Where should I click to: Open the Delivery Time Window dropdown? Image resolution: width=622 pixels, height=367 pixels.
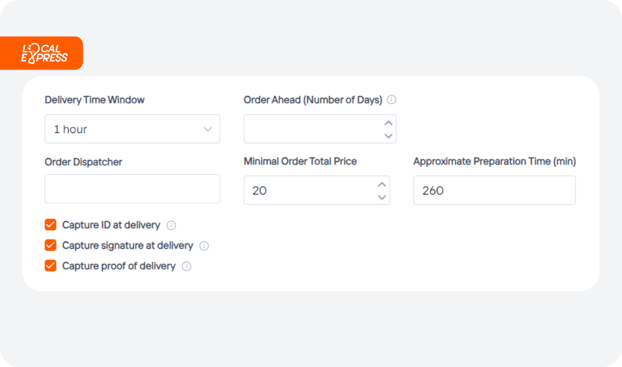tap(132, 129)
